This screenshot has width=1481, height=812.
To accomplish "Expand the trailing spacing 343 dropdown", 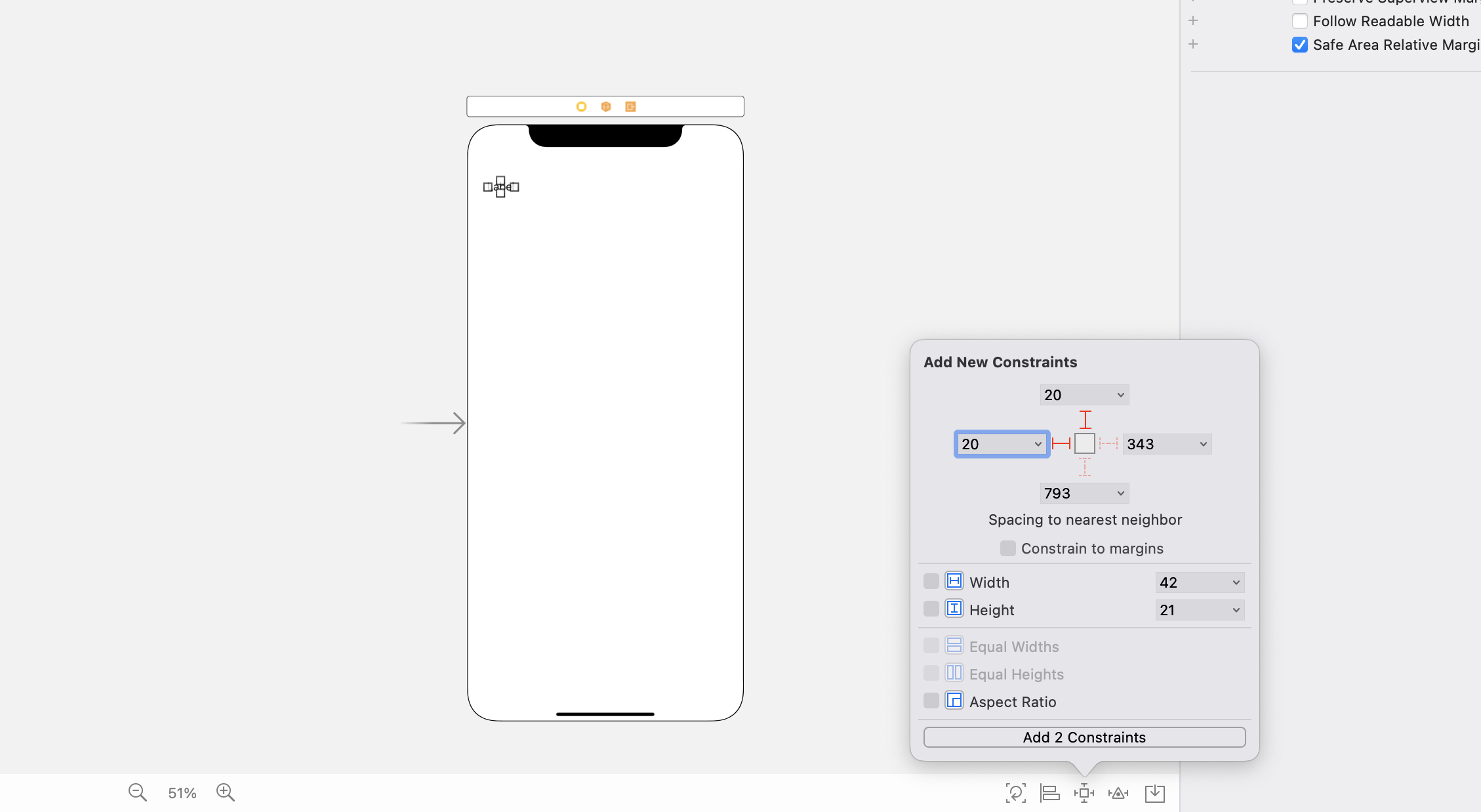I will click(x=1203, y=444).
